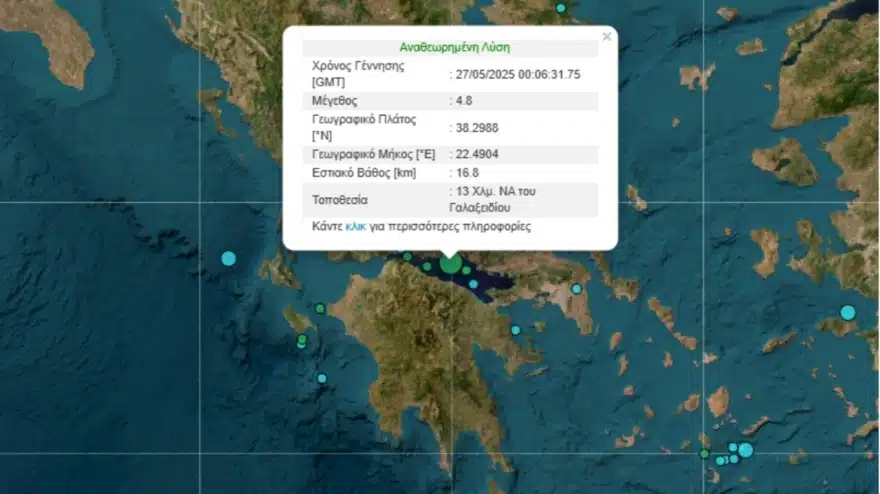
Task: Click the large cyan marker near the map's right edge
Action: (x=848, y=312)
